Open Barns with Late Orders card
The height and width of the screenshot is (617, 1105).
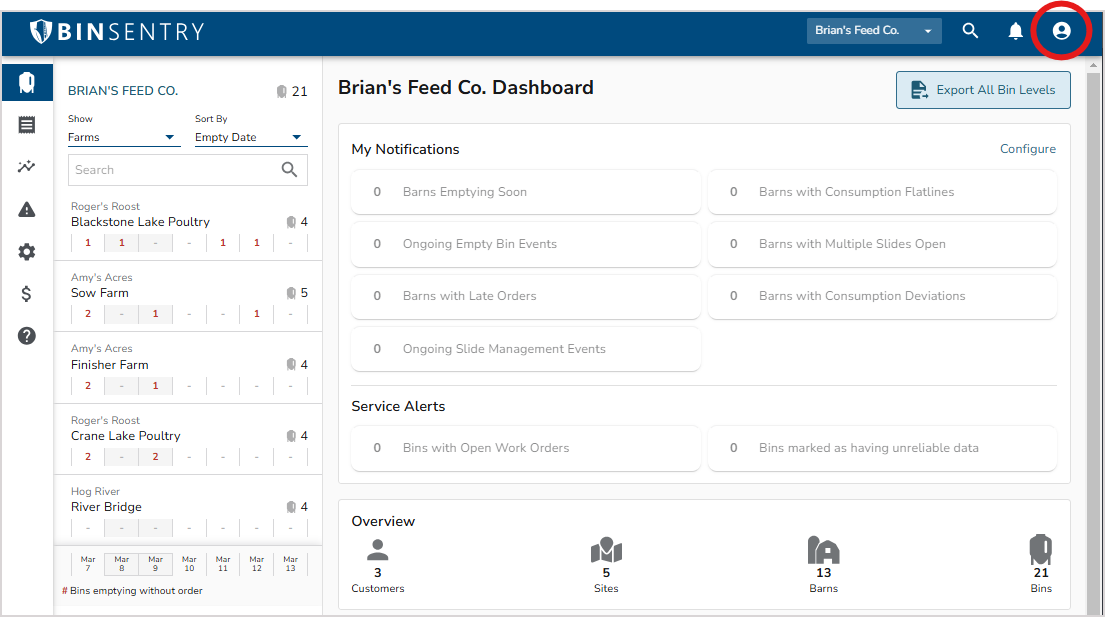click(x=526, y=296)
